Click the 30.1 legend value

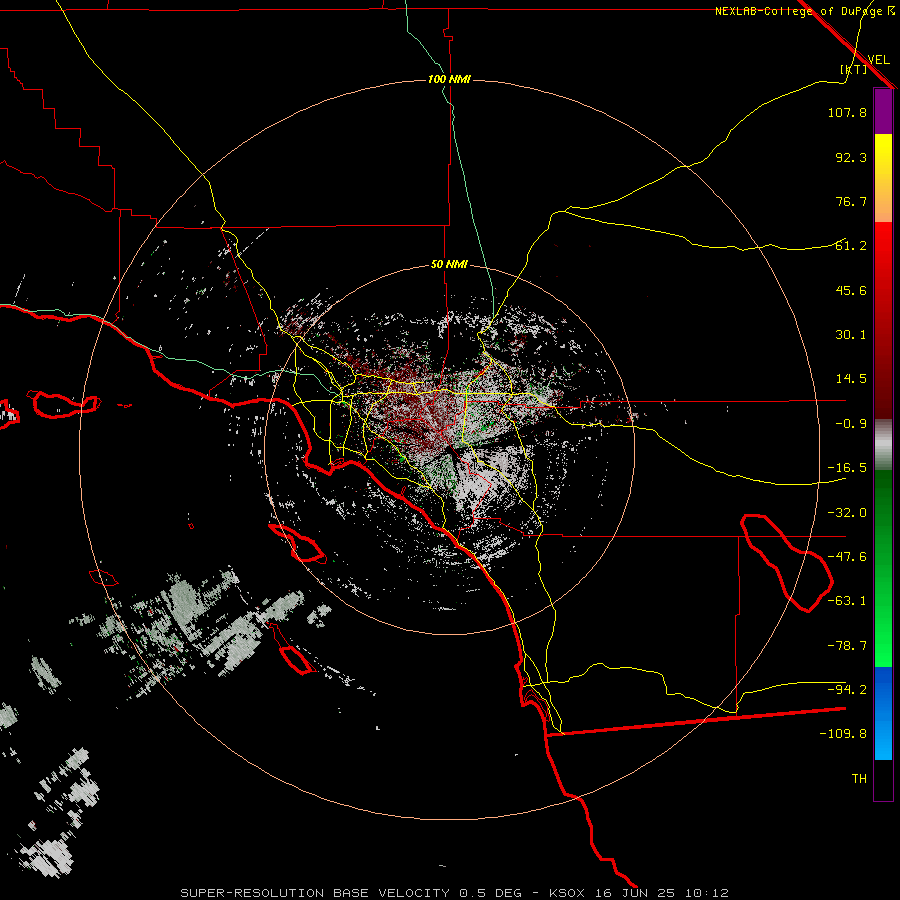pos(851,335)
